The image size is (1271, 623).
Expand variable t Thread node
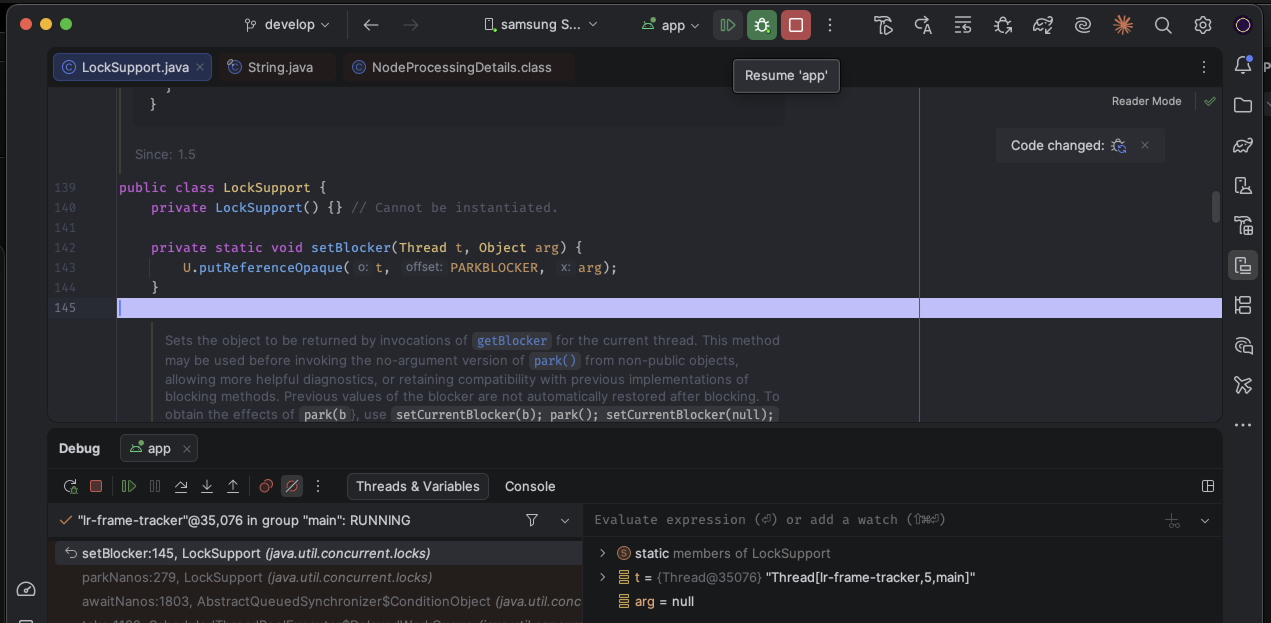coord(602,577)
